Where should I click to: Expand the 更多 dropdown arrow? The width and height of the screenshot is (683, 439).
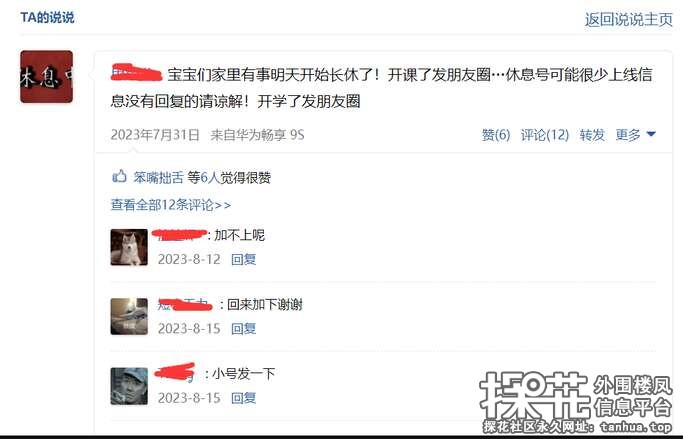[x=651, y=135]
